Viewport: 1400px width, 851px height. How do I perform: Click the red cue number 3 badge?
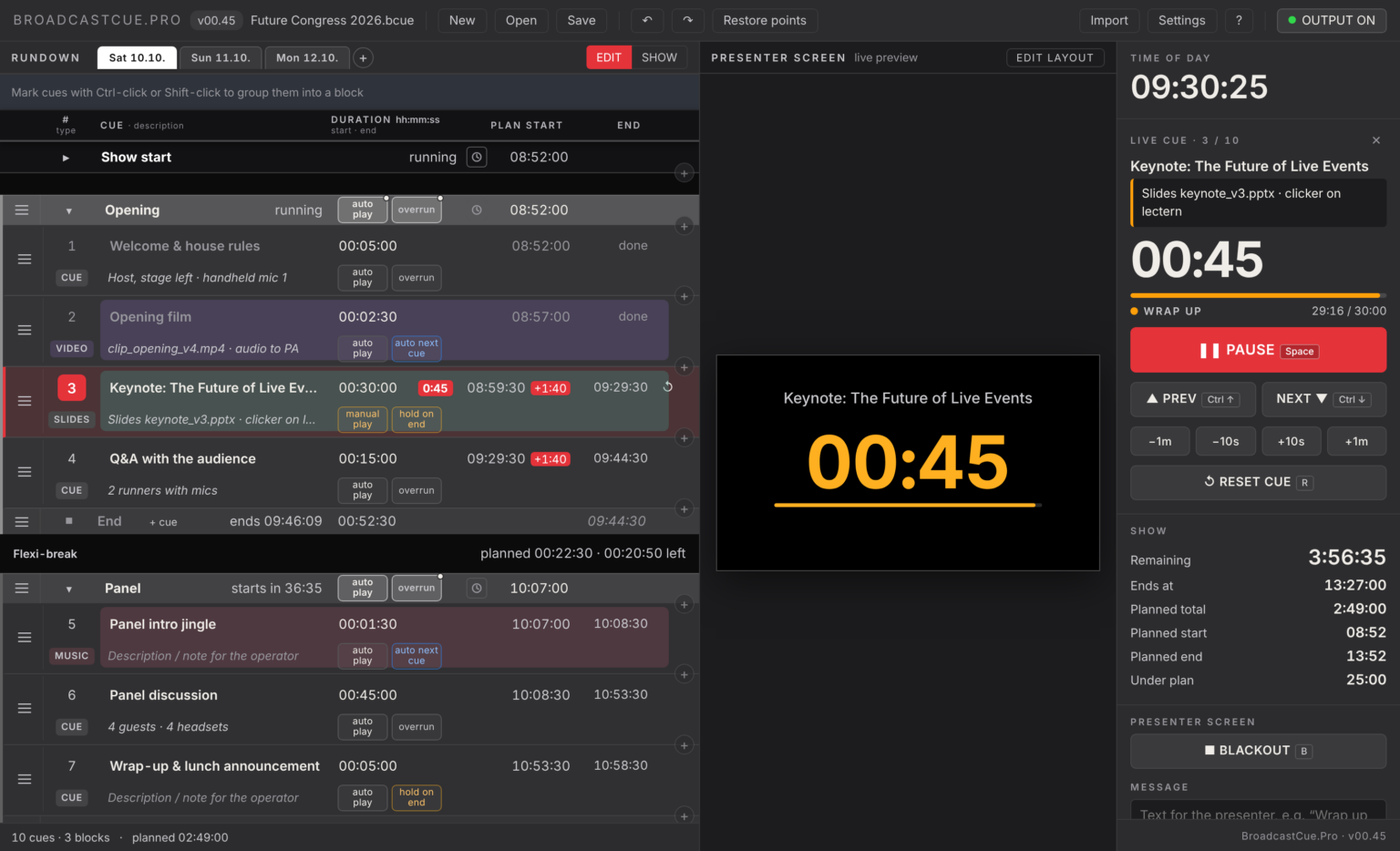coord(72,388)
